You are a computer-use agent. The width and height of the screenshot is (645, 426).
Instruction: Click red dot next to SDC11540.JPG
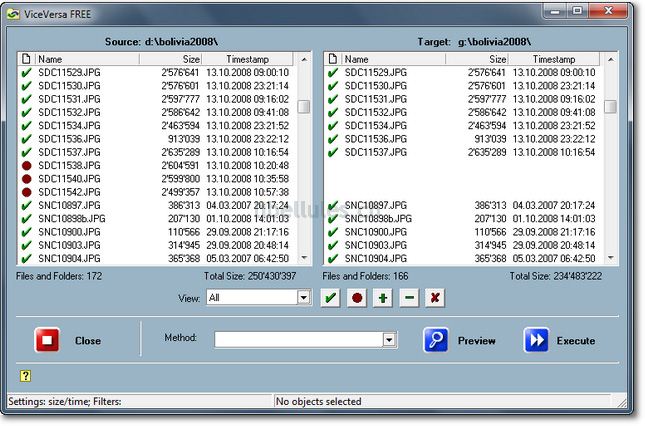27,179
